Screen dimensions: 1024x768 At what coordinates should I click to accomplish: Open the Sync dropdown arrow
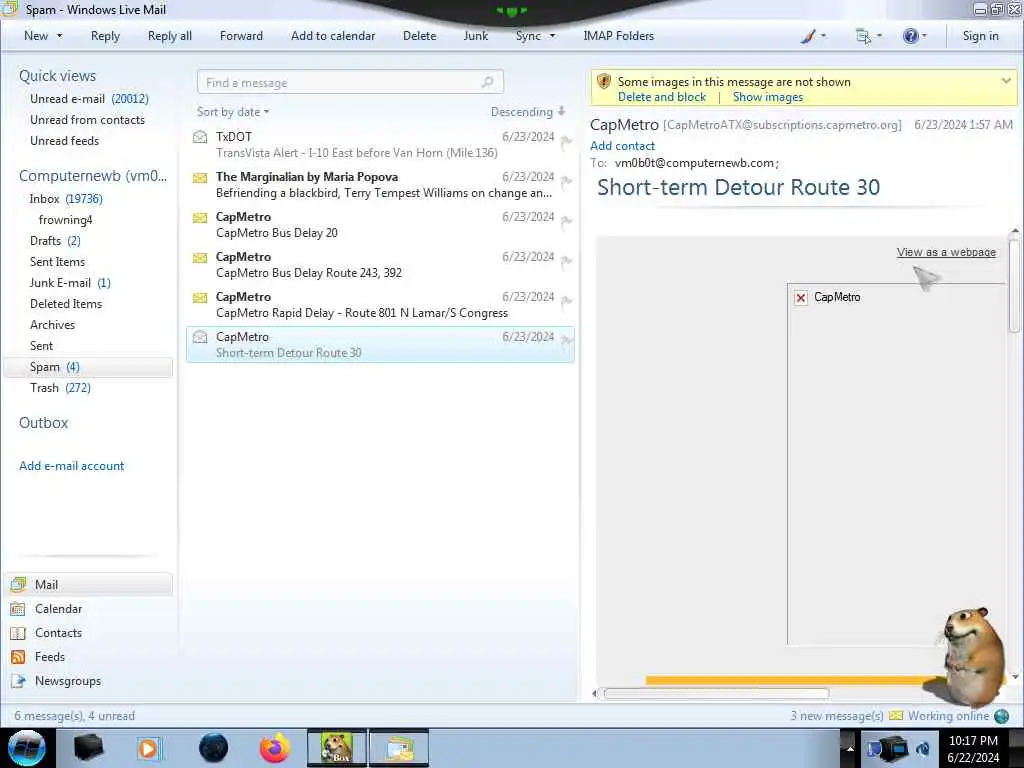[x=552, y=36]
